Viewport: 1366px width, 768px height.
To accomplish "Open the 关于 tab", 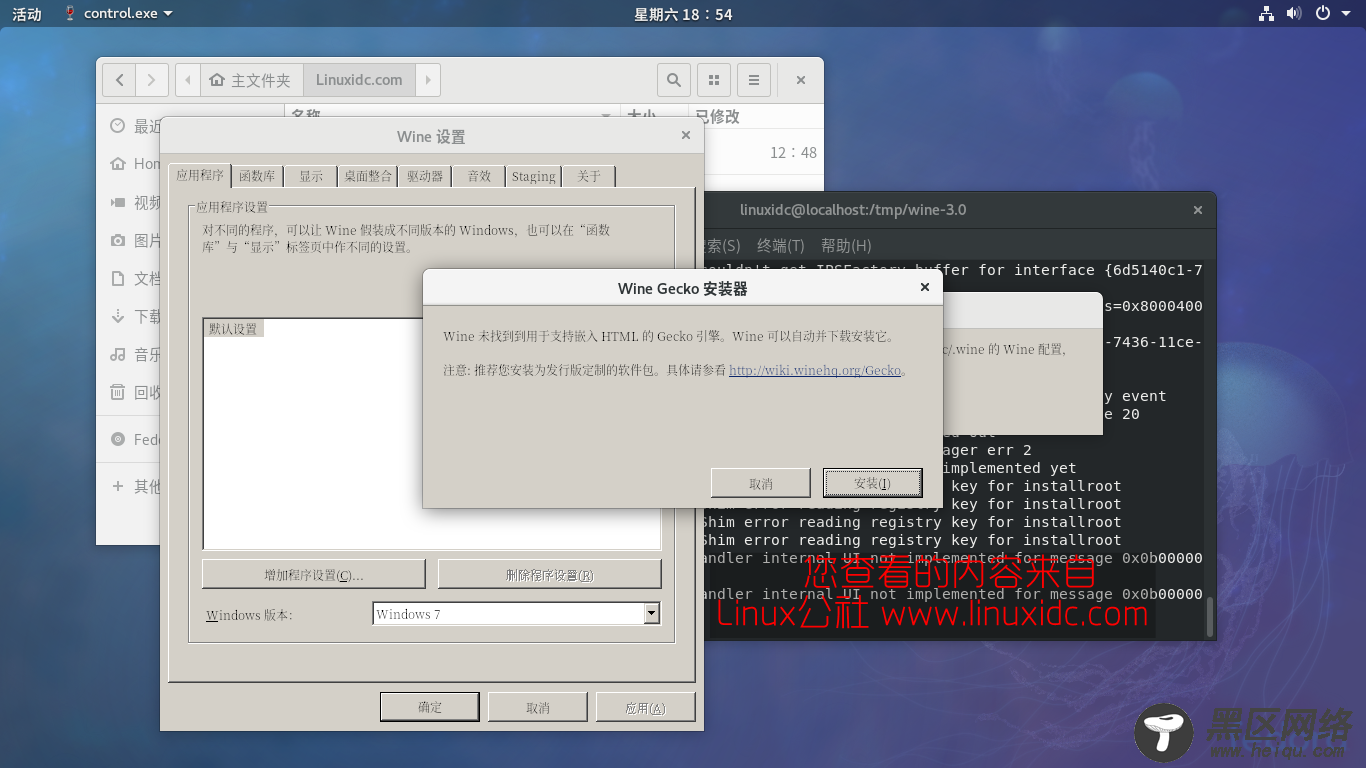I will point(589,176).
